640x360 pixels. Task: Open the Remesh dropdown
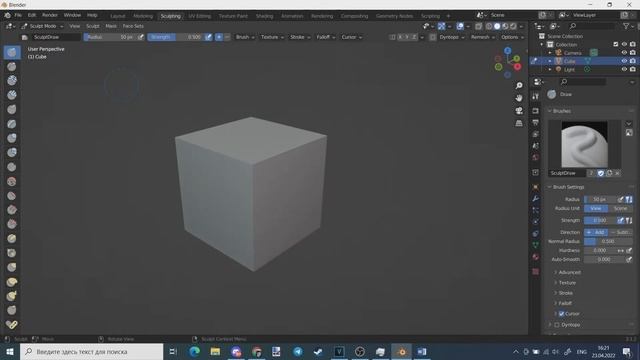tap(482, 37)
